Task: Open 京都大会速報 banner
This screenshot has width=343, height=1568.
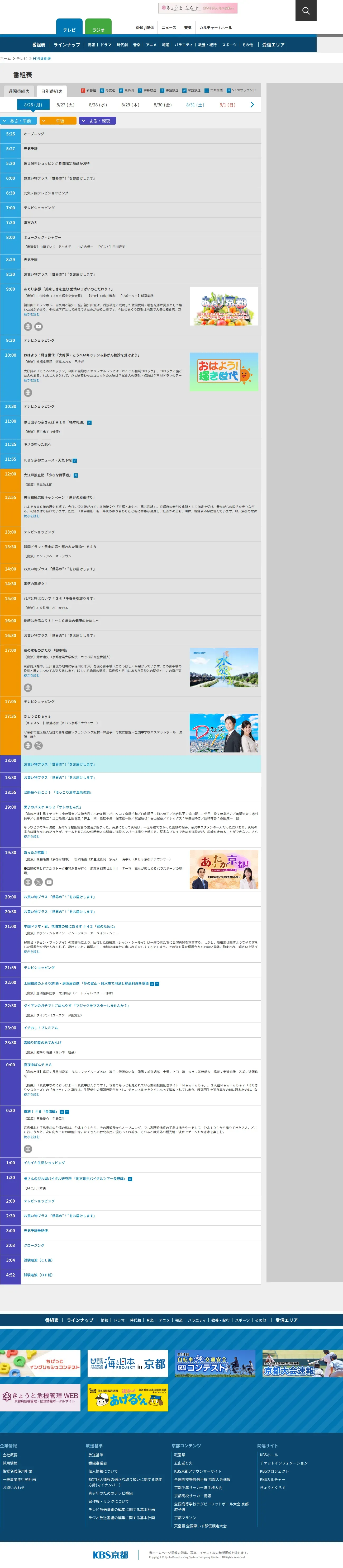Action: pyautogui.click(x=303, y=1363)
